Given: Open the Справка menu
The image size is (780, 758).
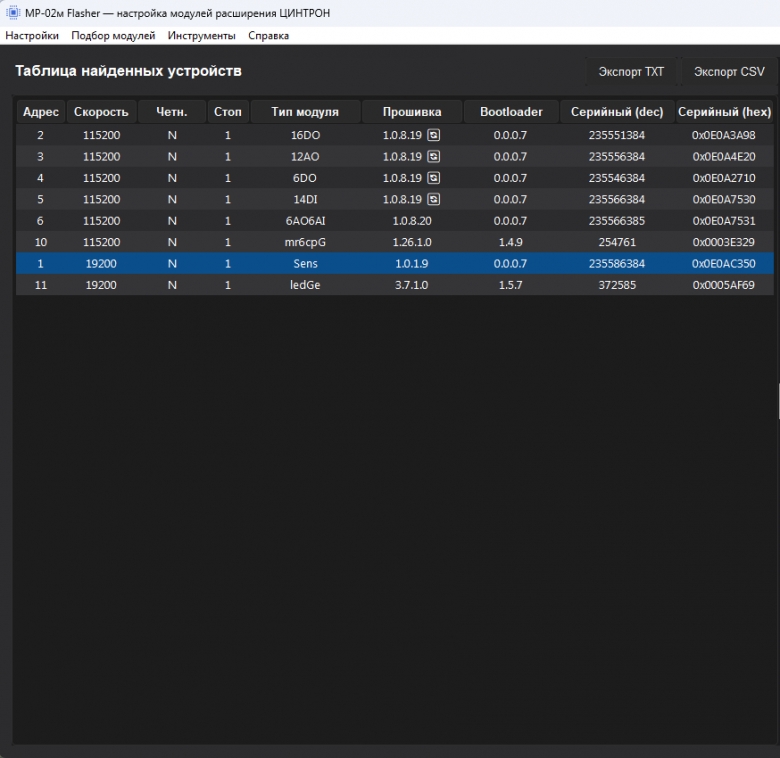Looking at the screenshot, I should (269, 35).
